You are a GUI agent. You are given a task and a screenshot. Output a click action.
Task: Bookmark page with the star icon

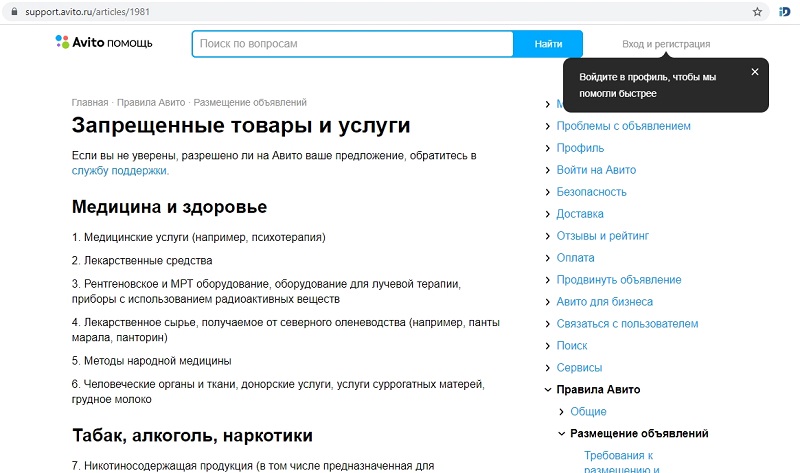[x=757, y=12]
